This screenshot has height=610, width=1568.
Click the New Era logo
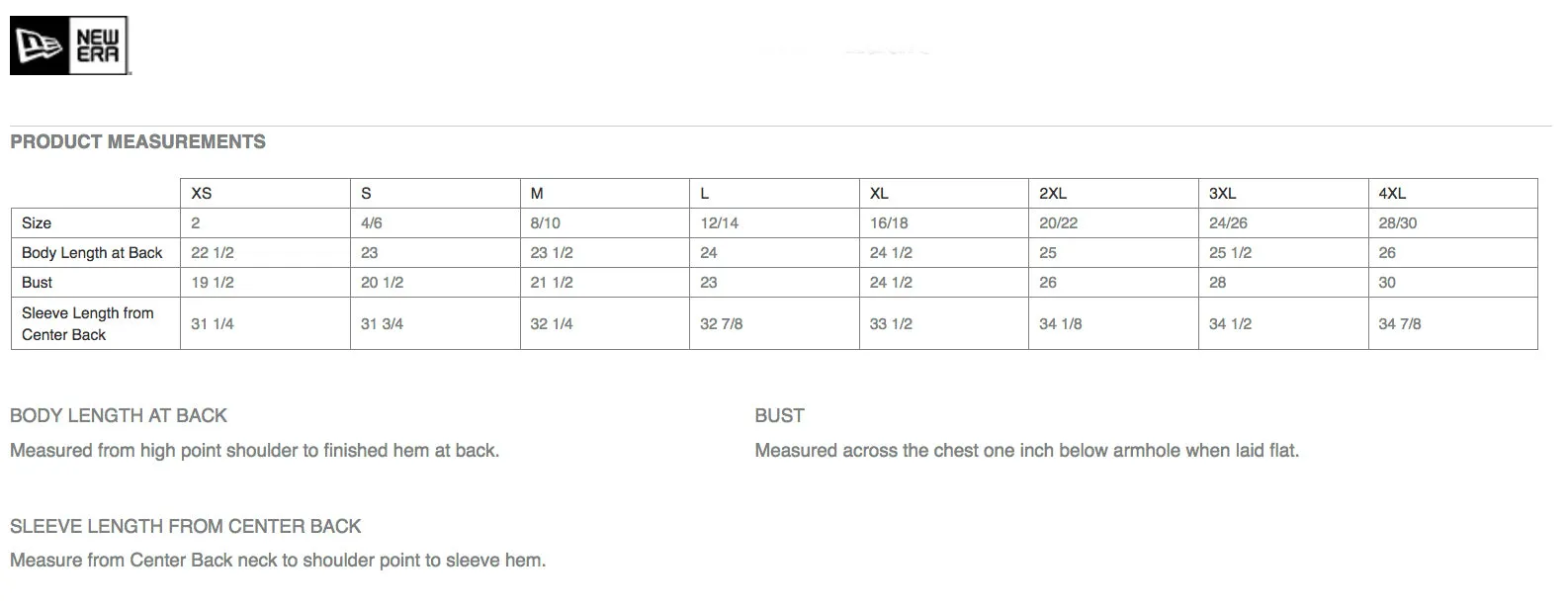tap(70, 45)
